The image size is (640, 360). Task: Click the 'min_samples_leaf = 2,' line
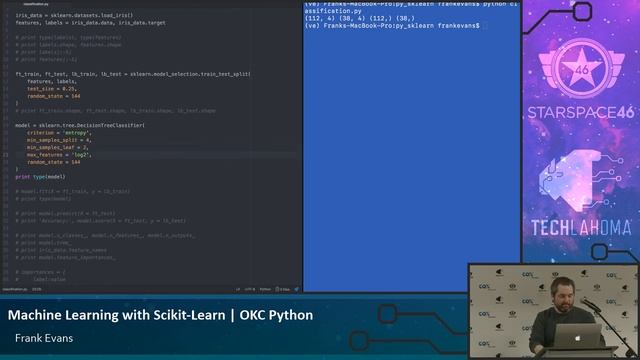[x=58, y=147]
